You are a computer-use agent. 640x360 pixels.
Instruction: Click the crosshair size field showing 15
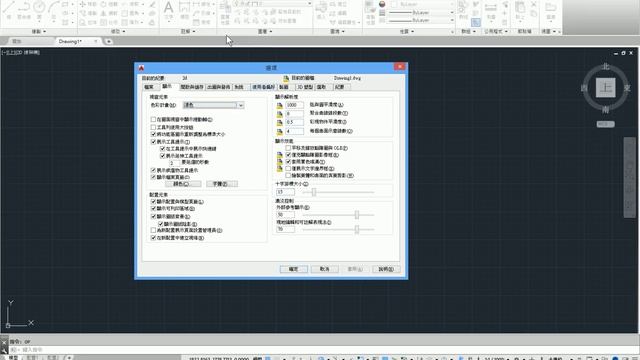click(x=285, y=192)
